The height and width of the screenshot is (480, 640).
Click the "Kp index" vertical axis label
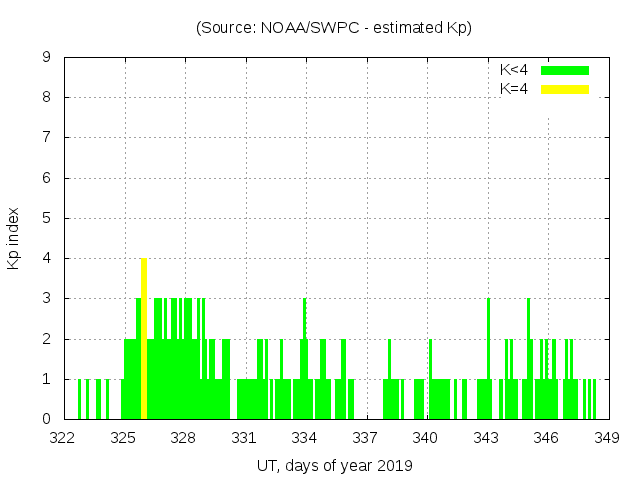tap(14, 238)
